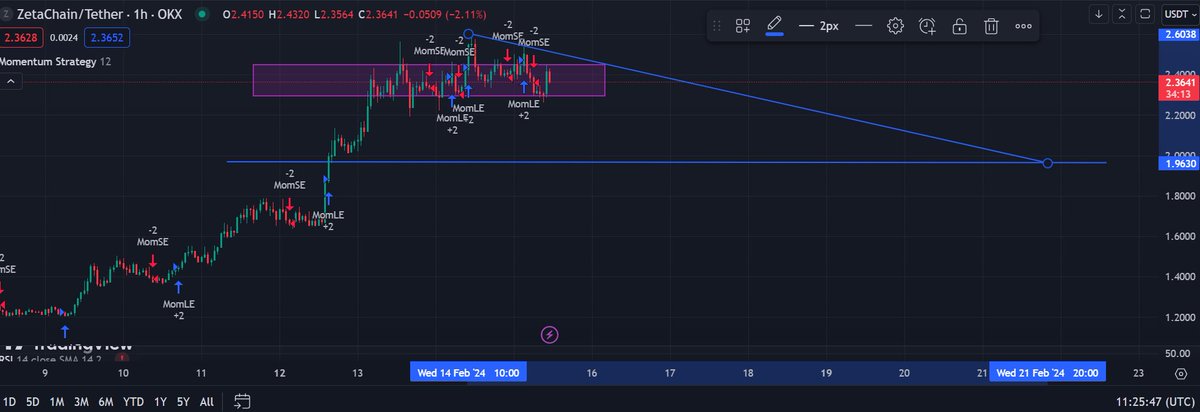The image size is (1200, 412).
Task: Click the blue buy price 2.3652
Action: point(106,36)
